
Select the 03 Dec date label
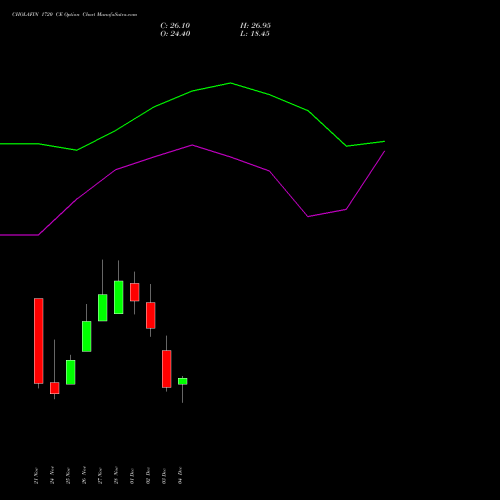pyautogui.click(x=164, y=476)
